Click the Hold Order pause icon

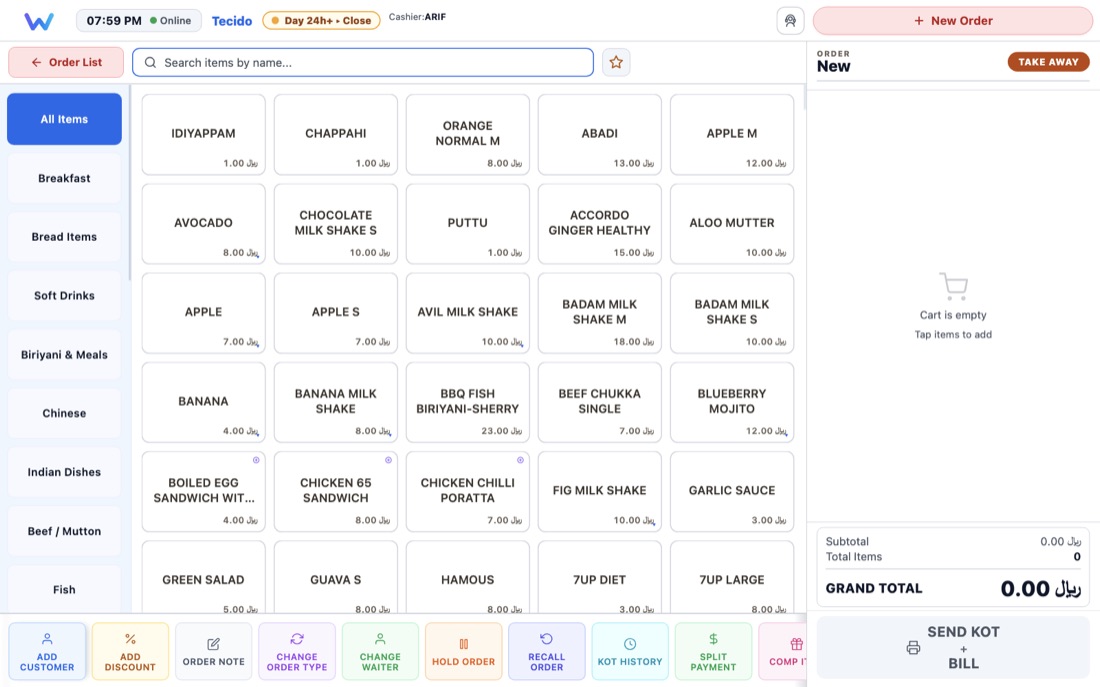[x=463, y=643]
